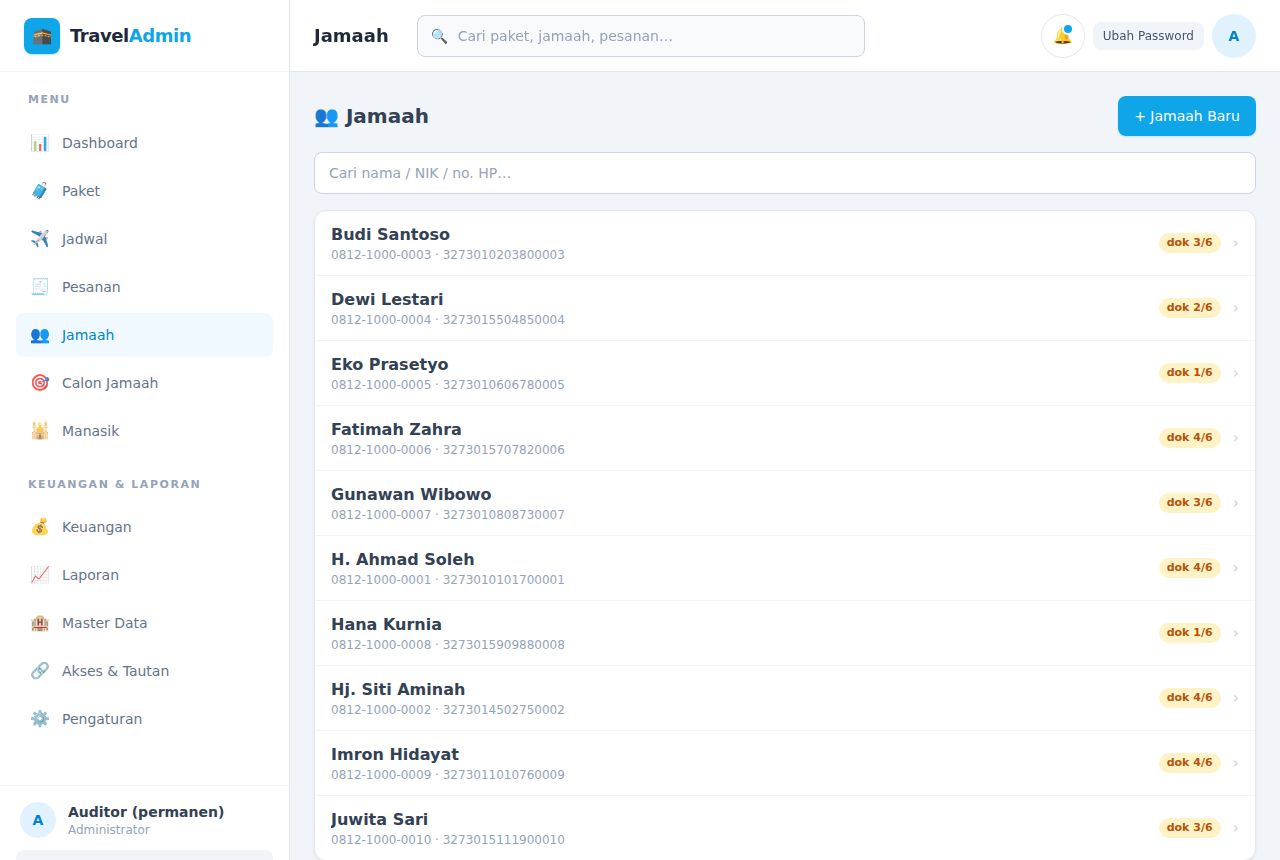Open notifications bell icon
This screenshot has width=1280, height=860.
pyautogui.click(x=1063, y=36)
